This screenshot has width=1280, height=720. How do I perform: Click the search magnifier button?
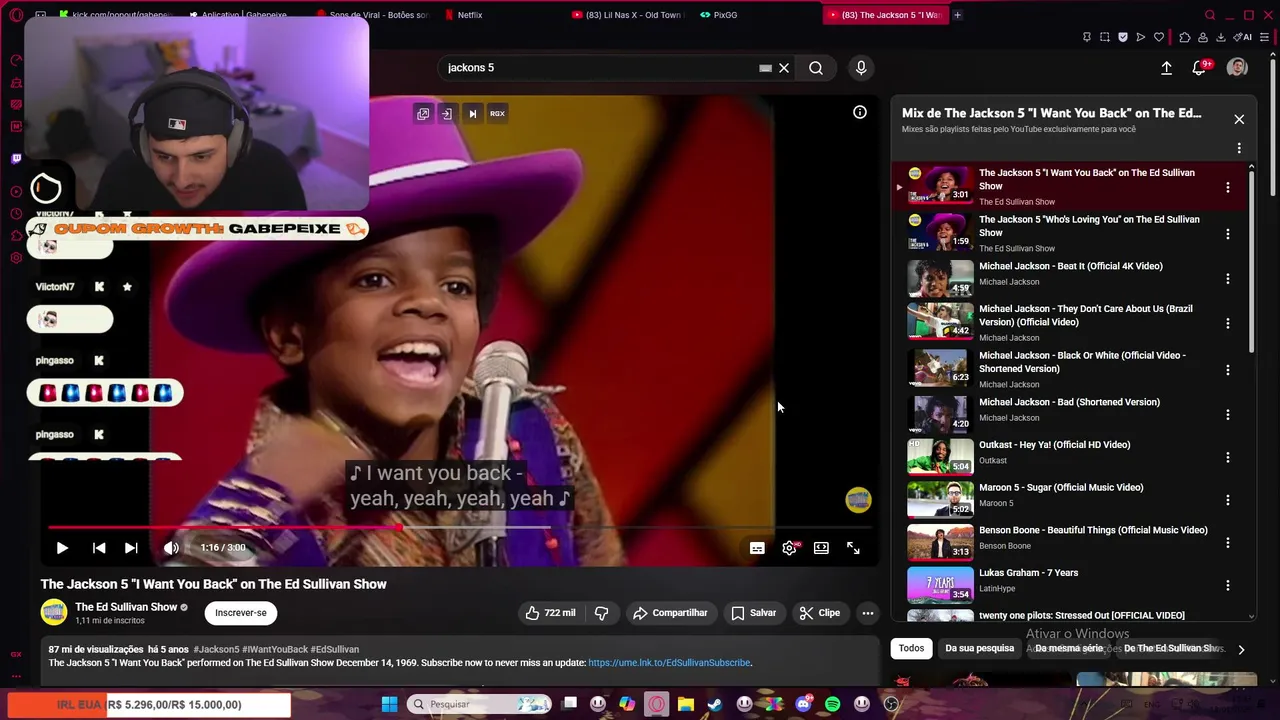click(816, 68)
